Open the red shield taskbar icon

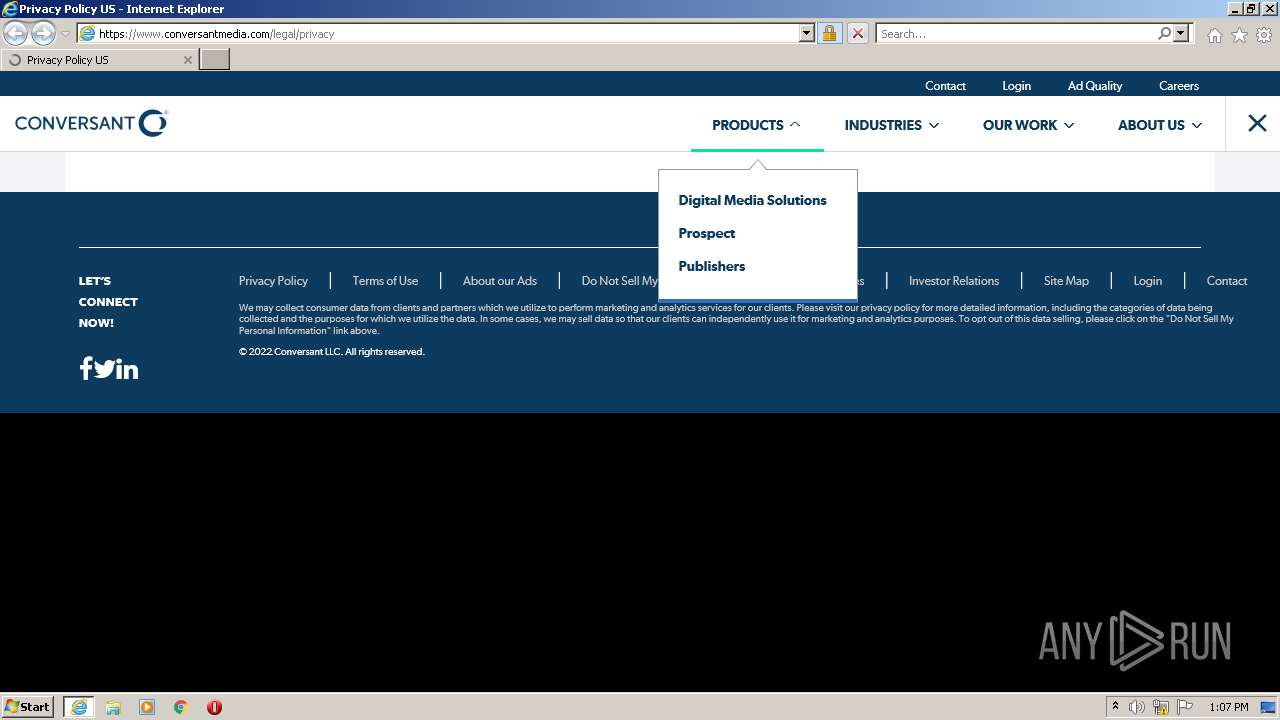214,707
